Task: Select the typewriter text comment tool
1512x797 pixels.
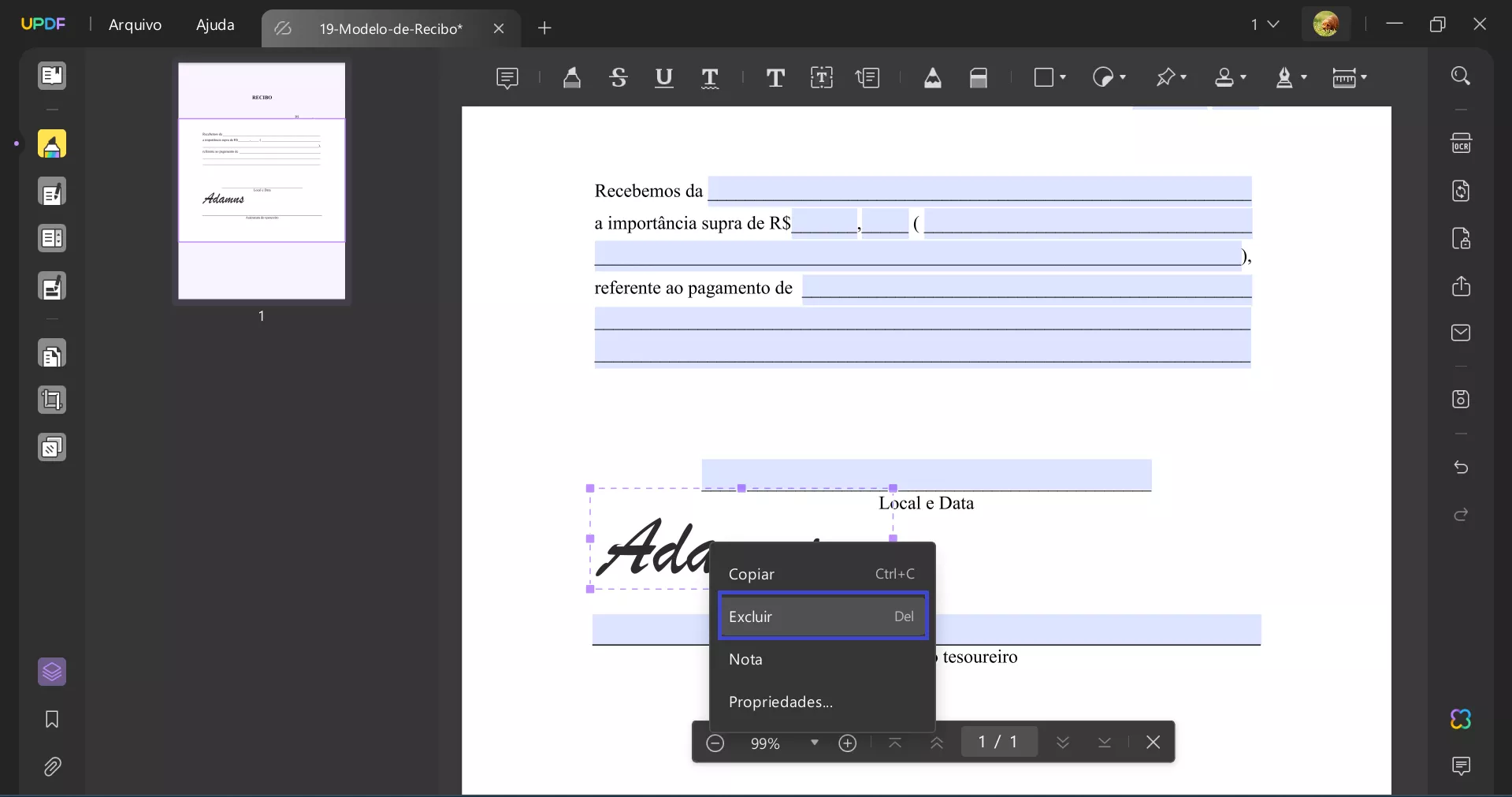Action: [x=775, y=77]
